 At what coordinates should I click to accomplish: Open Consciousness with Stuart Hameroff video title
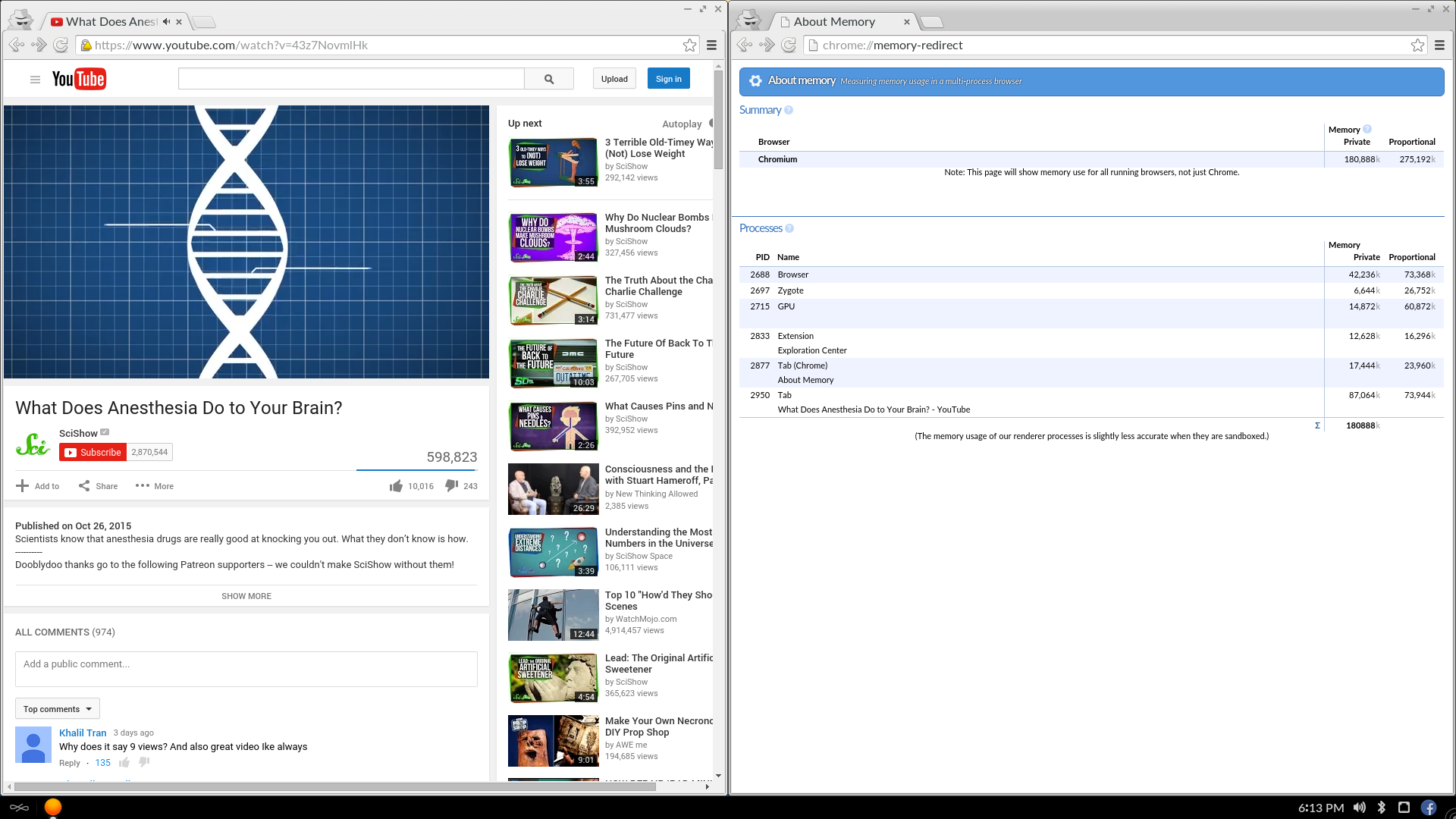[x=658, y=475]
